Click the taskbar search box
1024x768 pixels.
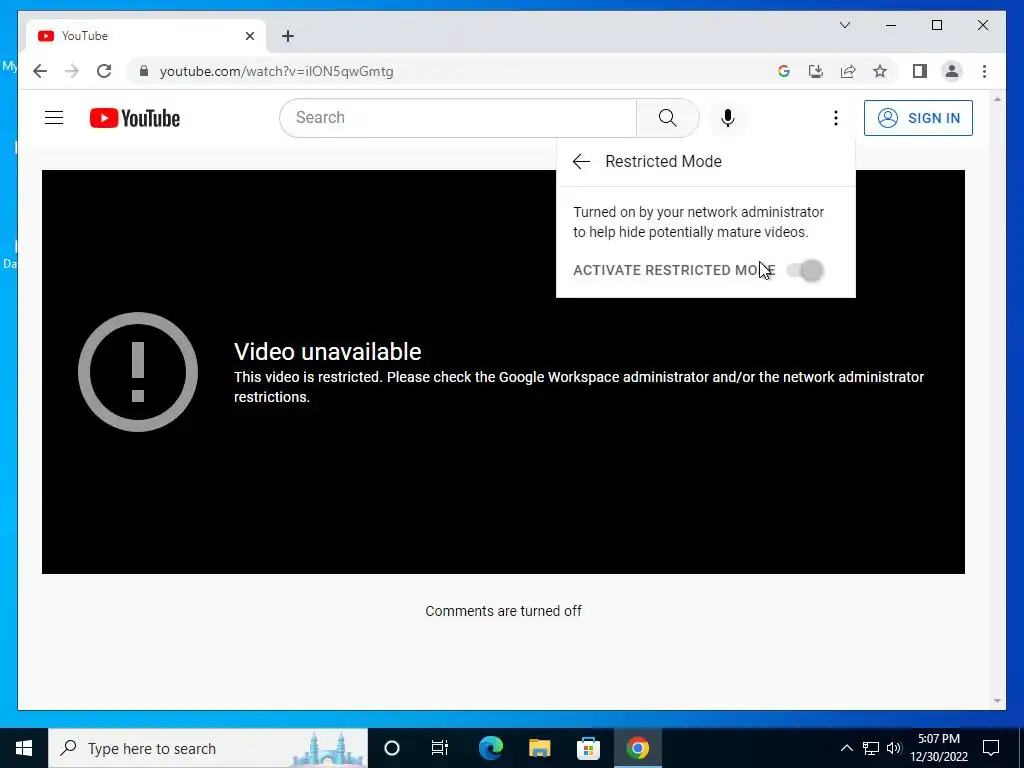tap(208, 748)
